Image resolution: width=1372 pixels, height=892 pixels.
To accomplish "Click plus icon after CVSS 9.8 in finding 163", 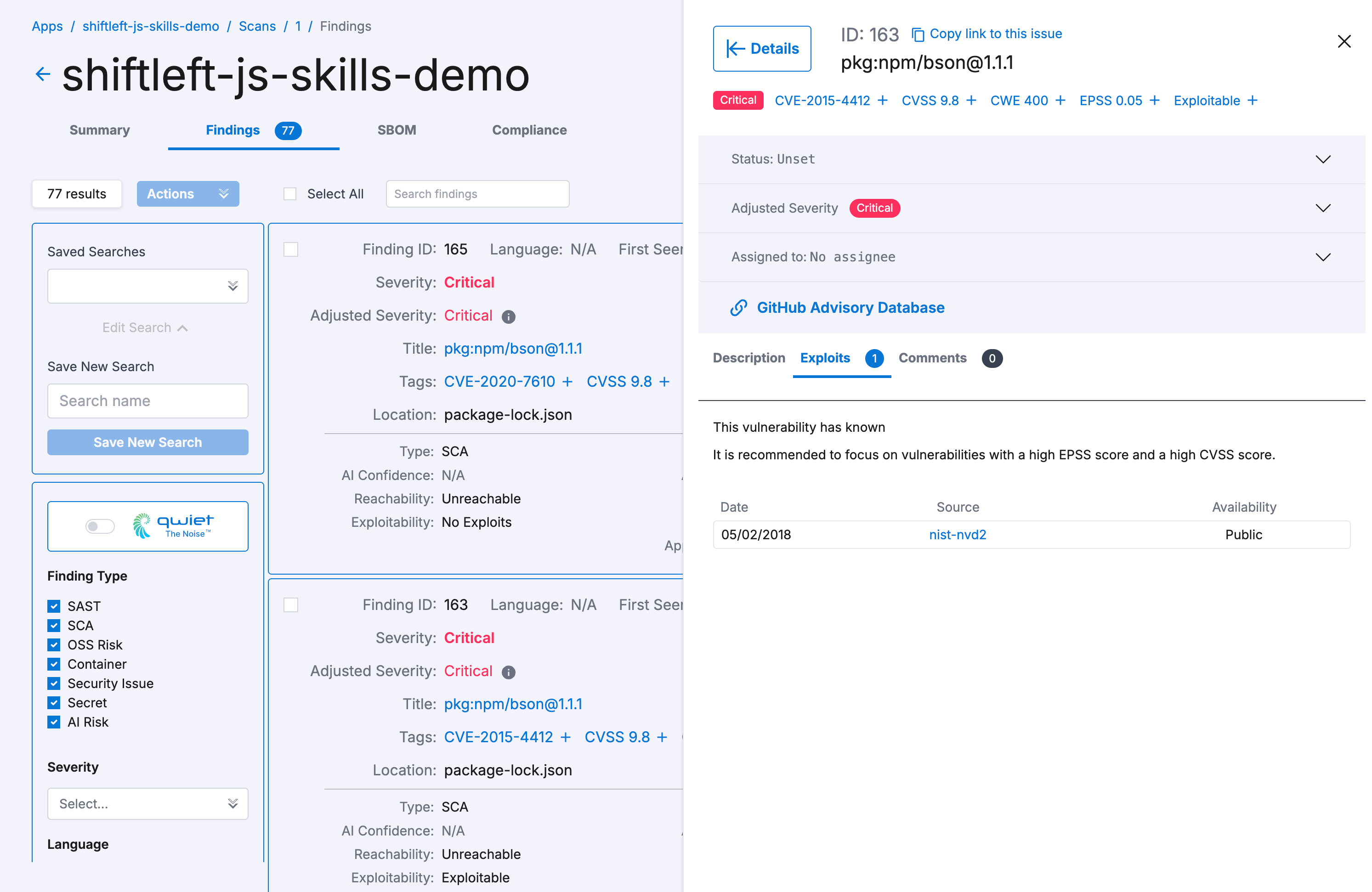I will [662, 738].
